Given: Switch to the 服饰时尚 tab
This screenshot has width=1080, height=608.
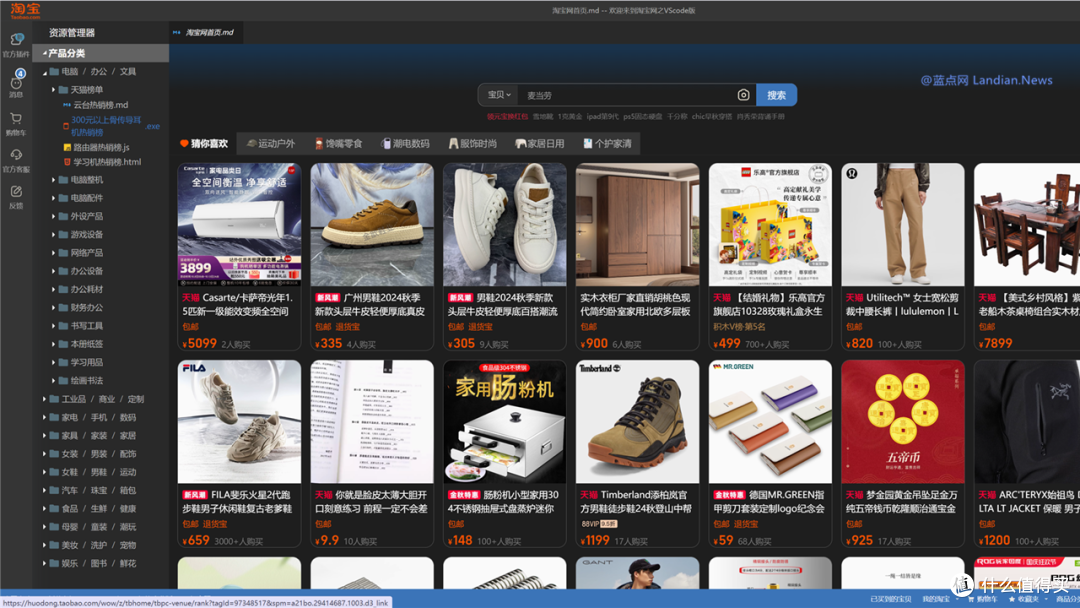Looking at the screenshot, I should coord(472,143).
